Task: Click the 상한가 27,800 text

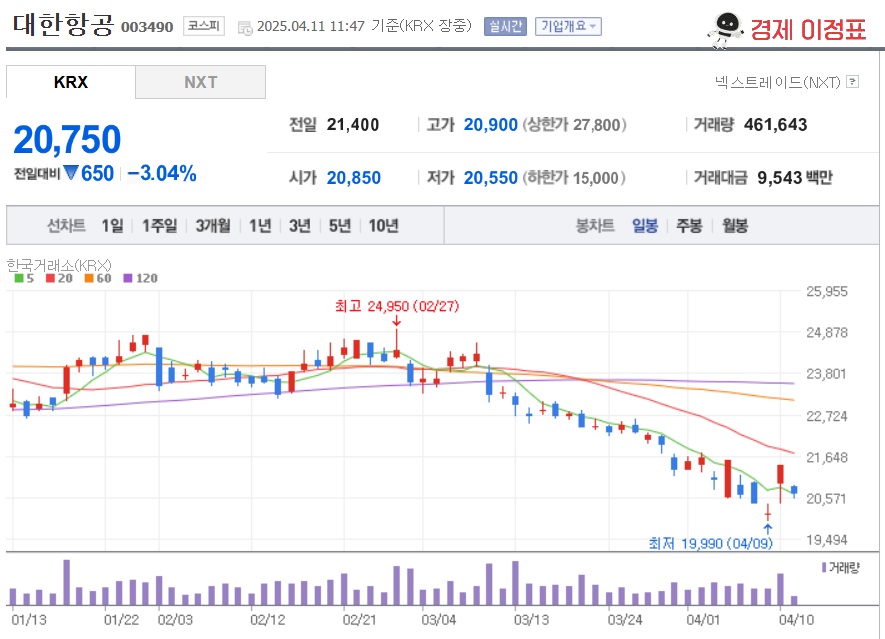Action: coord(575,125)
